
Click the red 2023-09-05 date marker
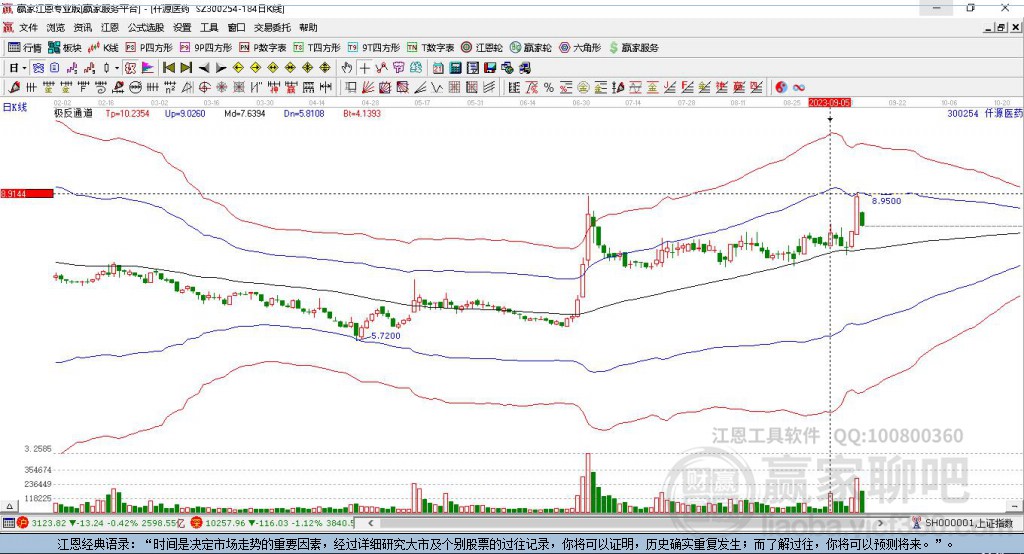(x=829, y=103)
